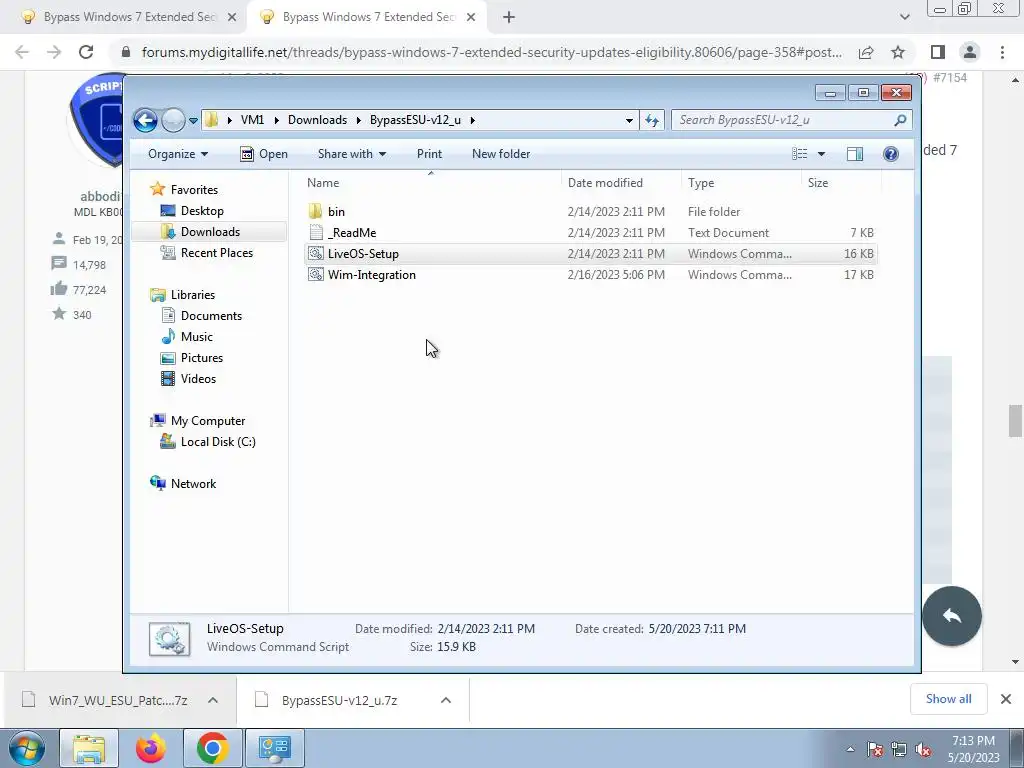Image resolution: width=1024 pixels, height=768 pixels.
Task: Close the second active Chrome tab
Action: [x=471, y=18]
